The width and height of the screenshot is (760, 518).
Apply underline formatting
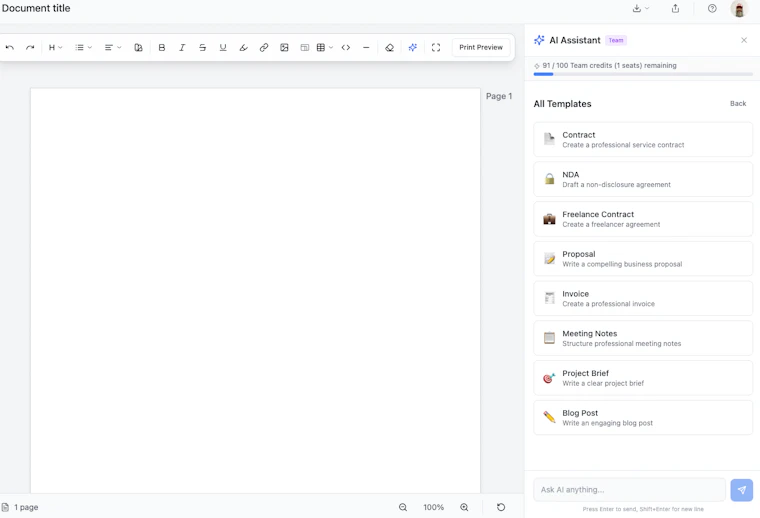coord(223,47)
